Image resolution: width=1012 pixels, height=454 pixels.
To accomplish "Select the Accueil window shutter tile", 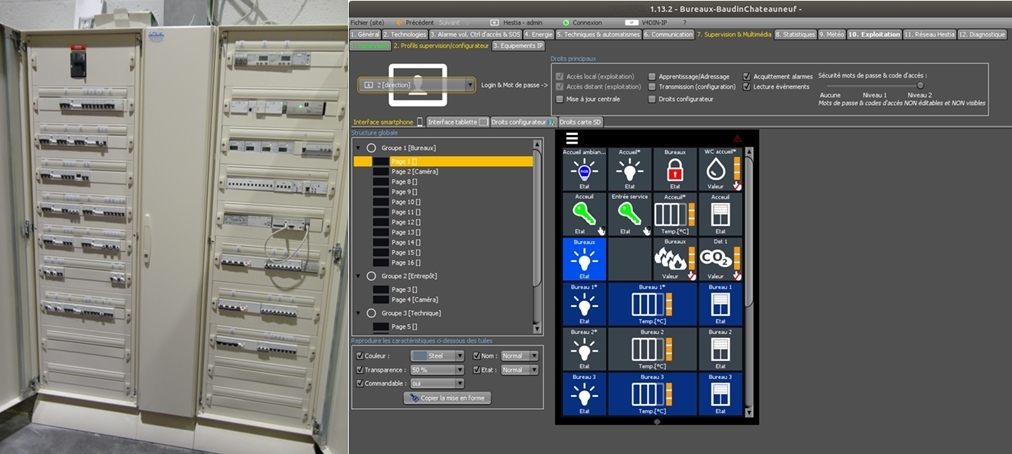I will (x=720, y=214).
